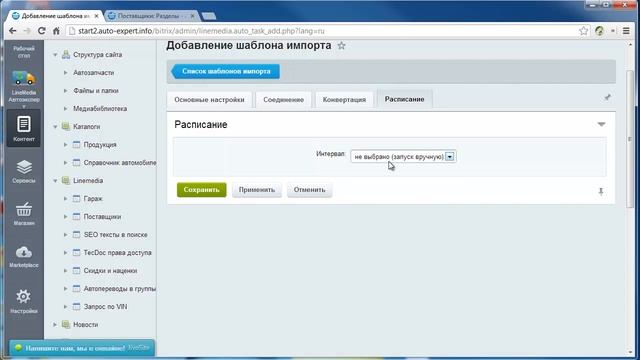Click the green browser extension icon
640x360 pixels.
(600, 31)
